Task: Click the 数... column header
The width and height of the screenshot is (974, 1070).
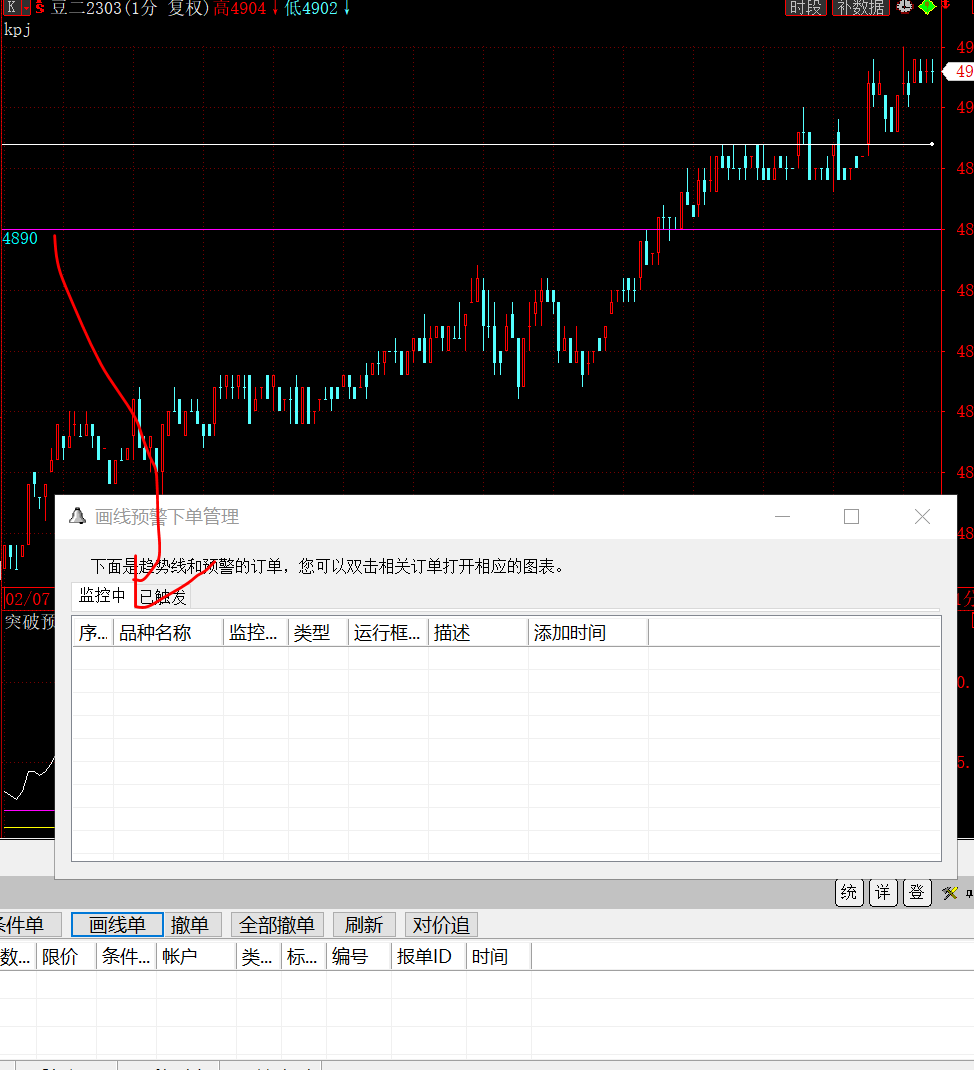Action: (x=18, y=957)
